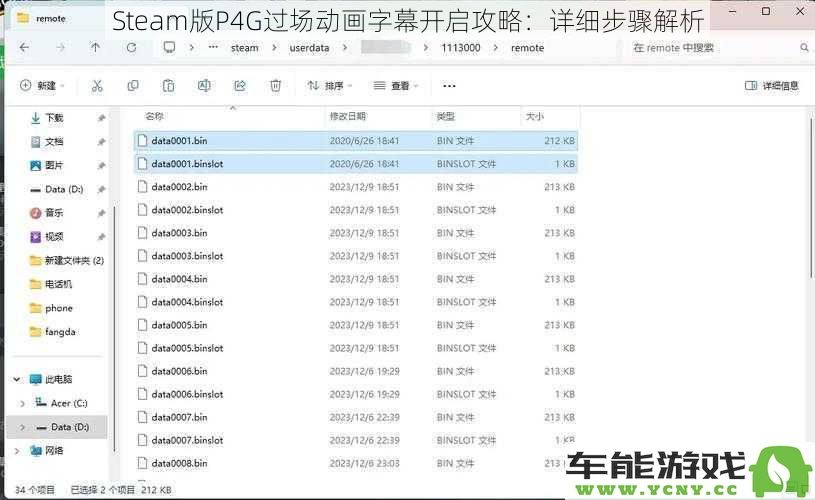This screenshot has width=815, height=500.
Task: Open the 新建 (New) menu
Action: point(42,86)
